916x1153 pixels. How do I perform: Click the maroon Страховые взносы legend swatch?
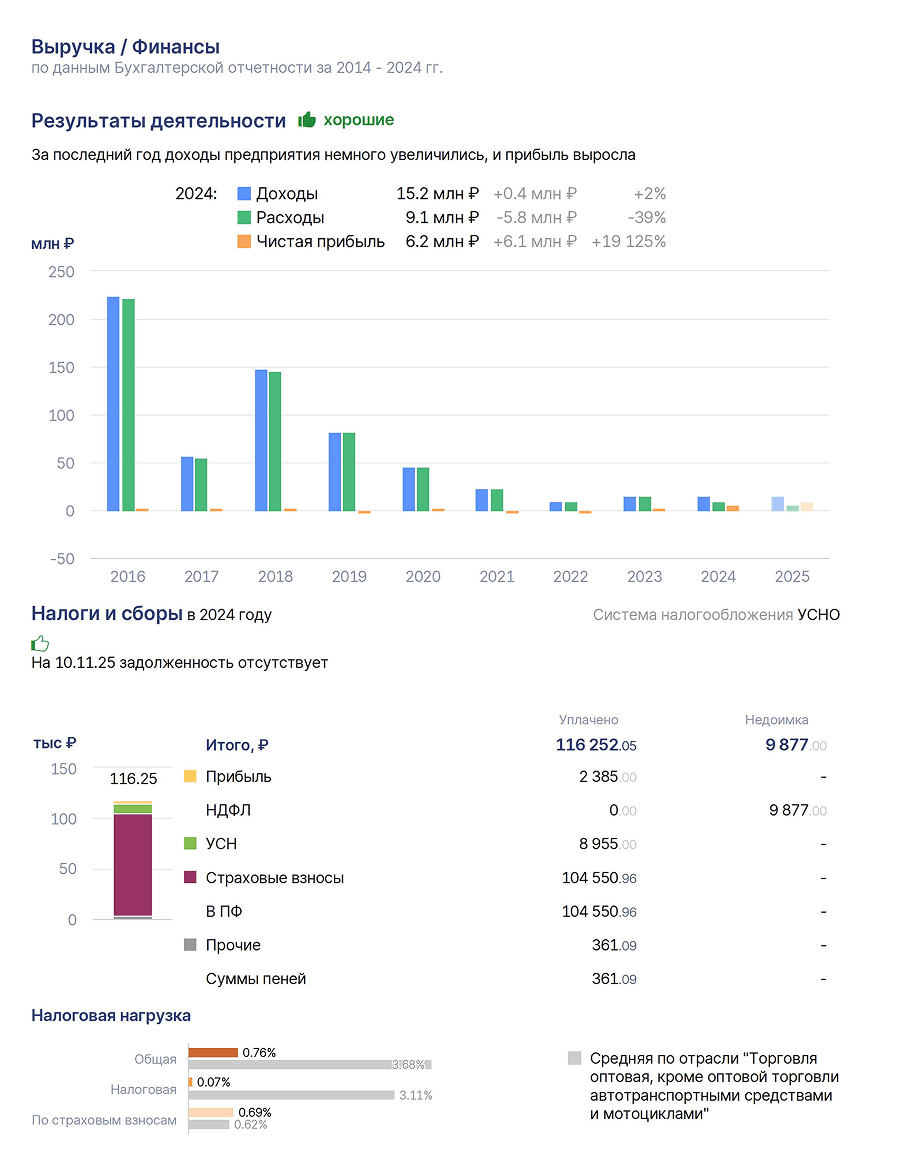click(190, 877)
